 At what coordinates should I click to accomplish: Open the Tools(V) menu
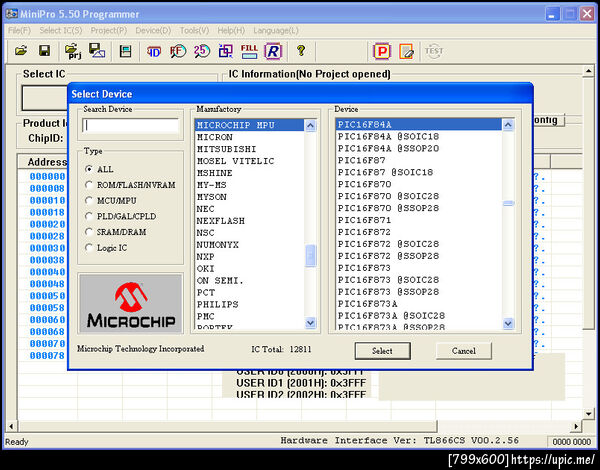click(194, 31)
